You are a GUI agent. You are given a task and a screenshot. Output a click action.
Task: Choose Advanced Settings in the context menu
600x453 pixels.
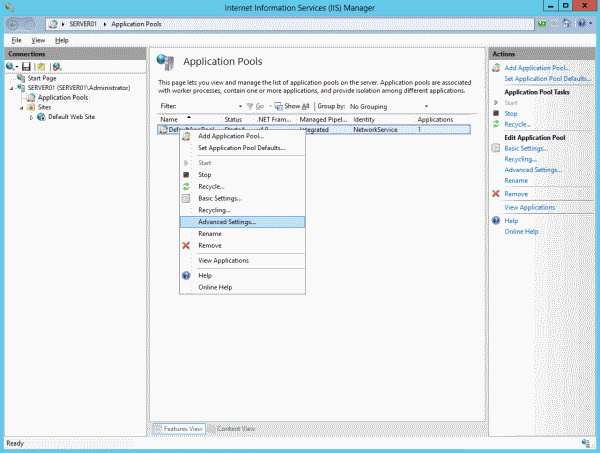[x=242, y=222]
